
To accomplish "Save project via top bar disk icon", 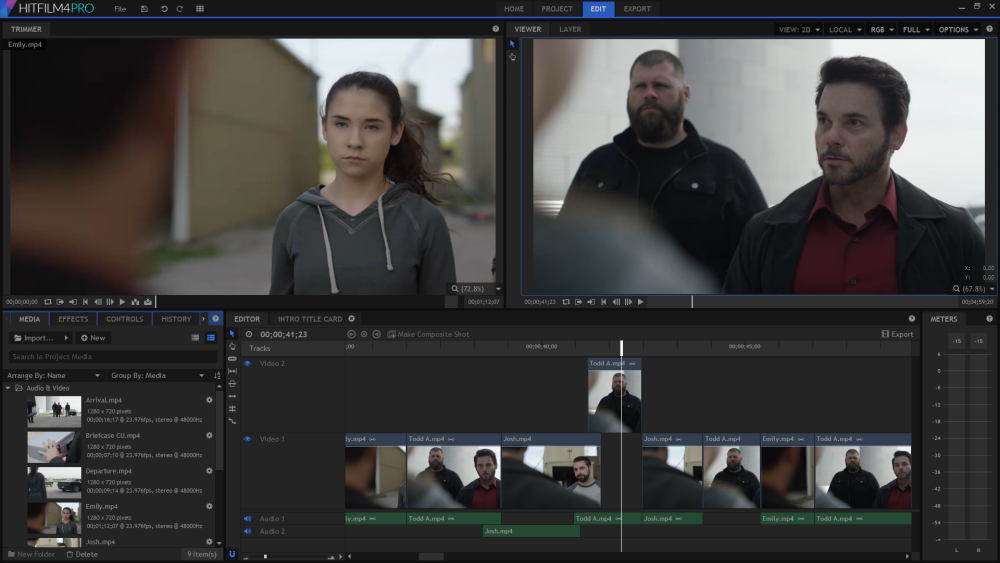I will tap(144, 9).
